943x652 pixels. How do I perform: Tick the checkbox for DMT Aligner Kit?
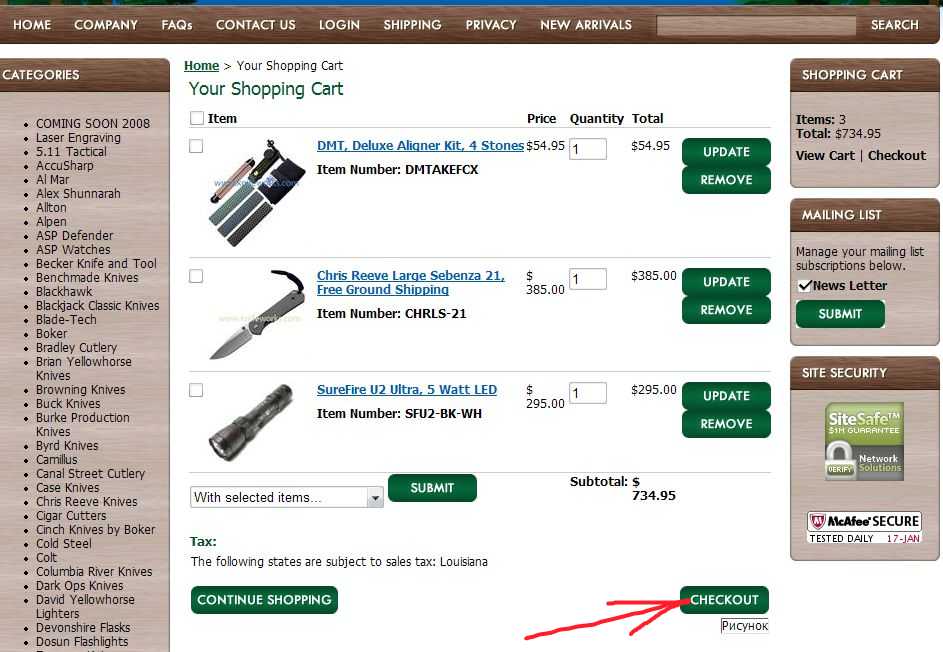pos(196,146)
